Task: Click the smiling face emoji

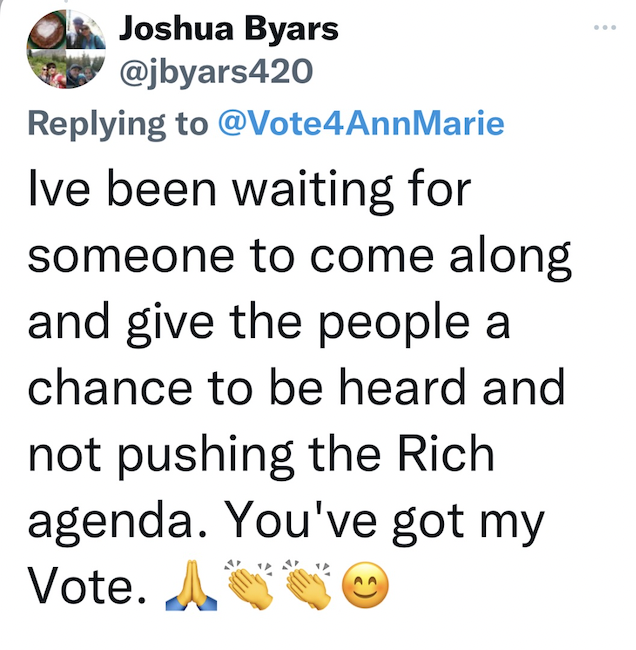Action: coord(363,587)
